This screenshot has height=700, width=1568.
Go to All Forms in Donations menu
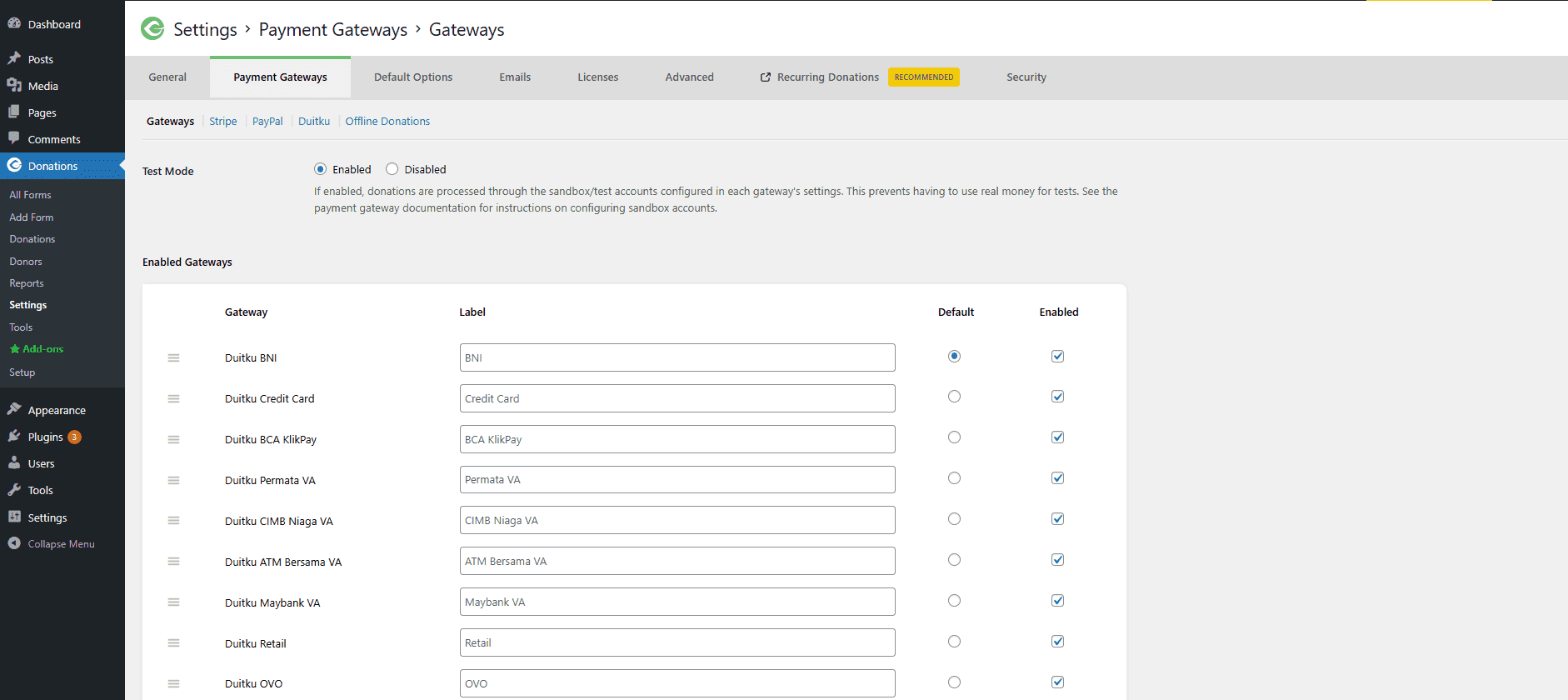(x=31, y=195)
